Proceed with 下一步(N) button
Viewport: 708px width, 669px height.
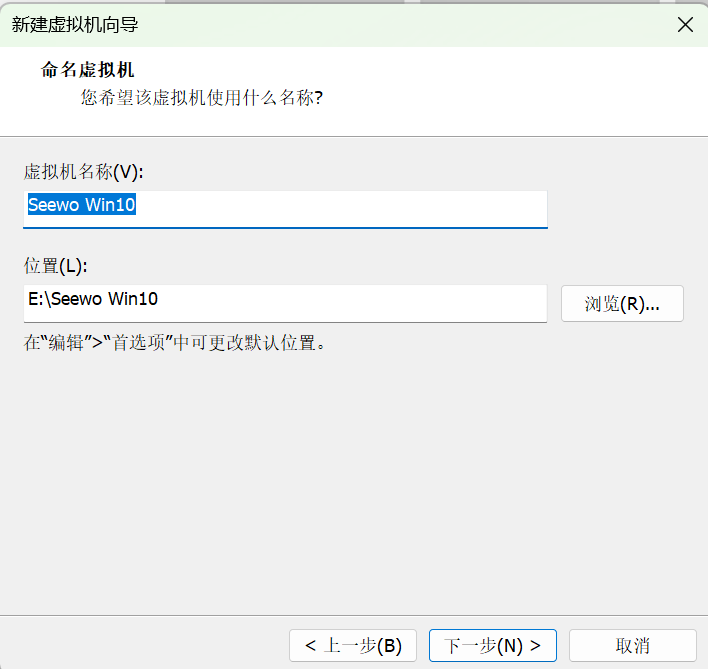[493, 646]
